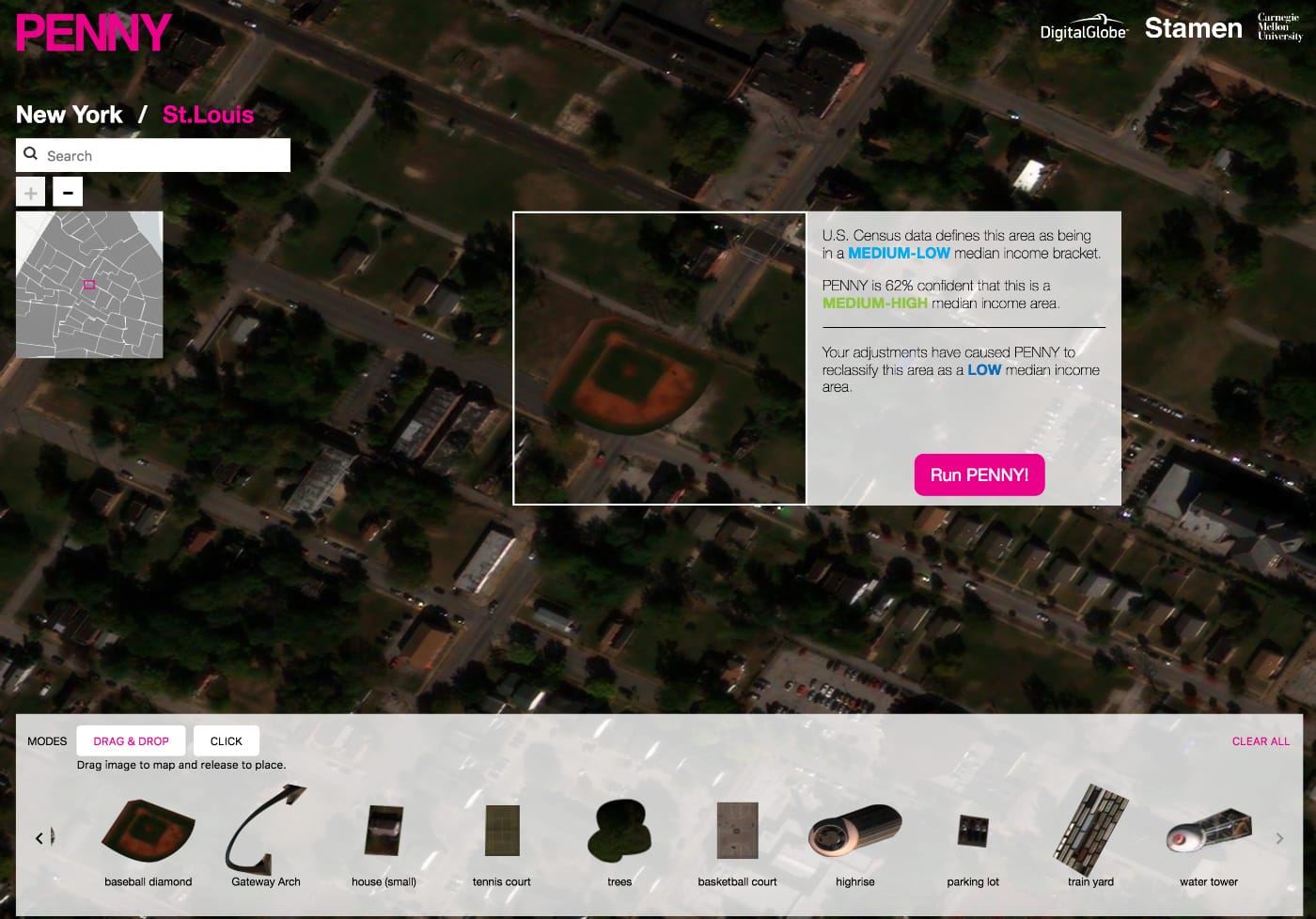Select the water tower object
The width and height of the screenshot is (1316, 919).
click(1207, 831)
